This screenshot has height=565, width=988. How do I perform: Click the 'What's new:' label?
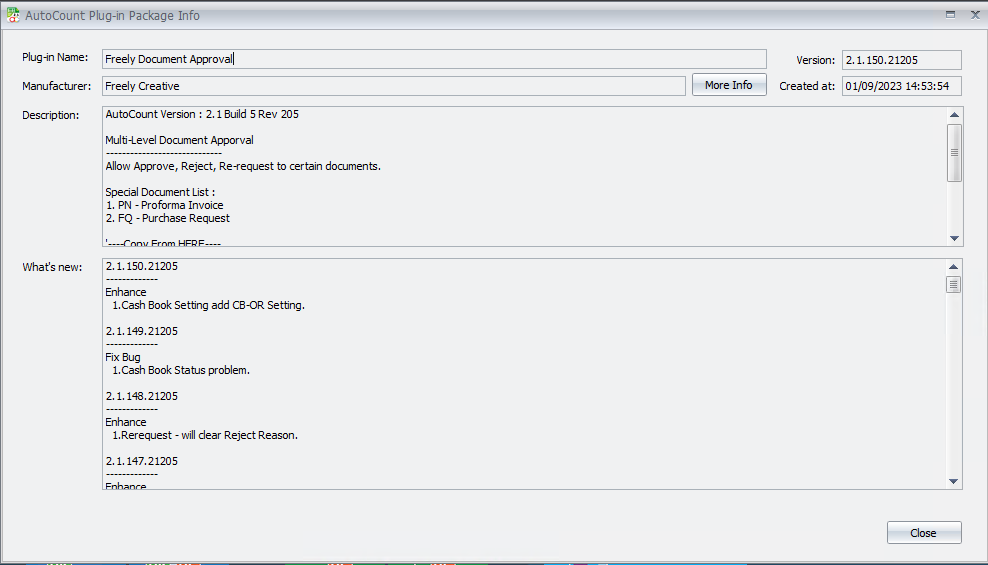52,267
